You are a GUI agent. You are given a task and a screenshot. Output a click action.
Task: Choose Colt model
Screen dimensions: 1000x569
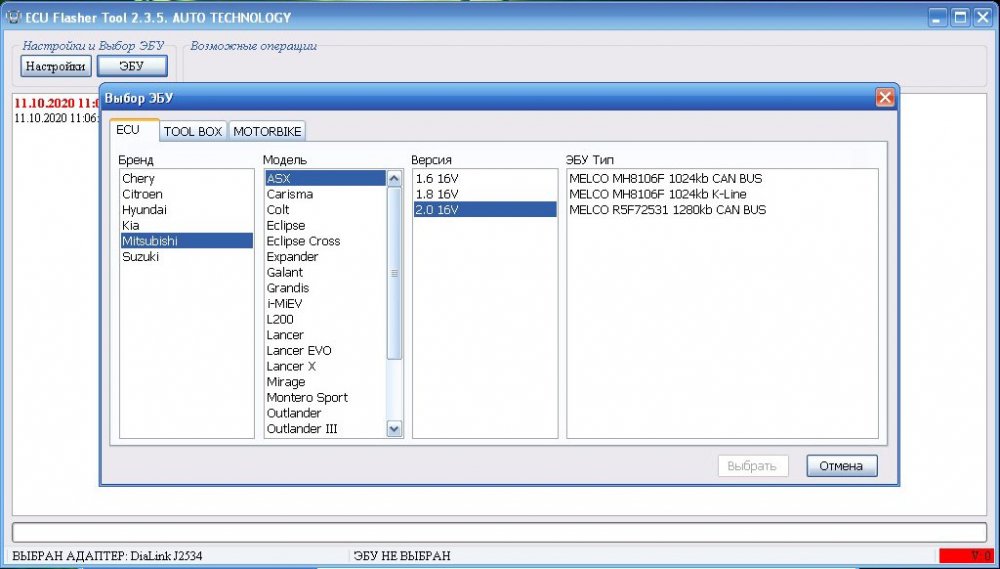(325, 210)
